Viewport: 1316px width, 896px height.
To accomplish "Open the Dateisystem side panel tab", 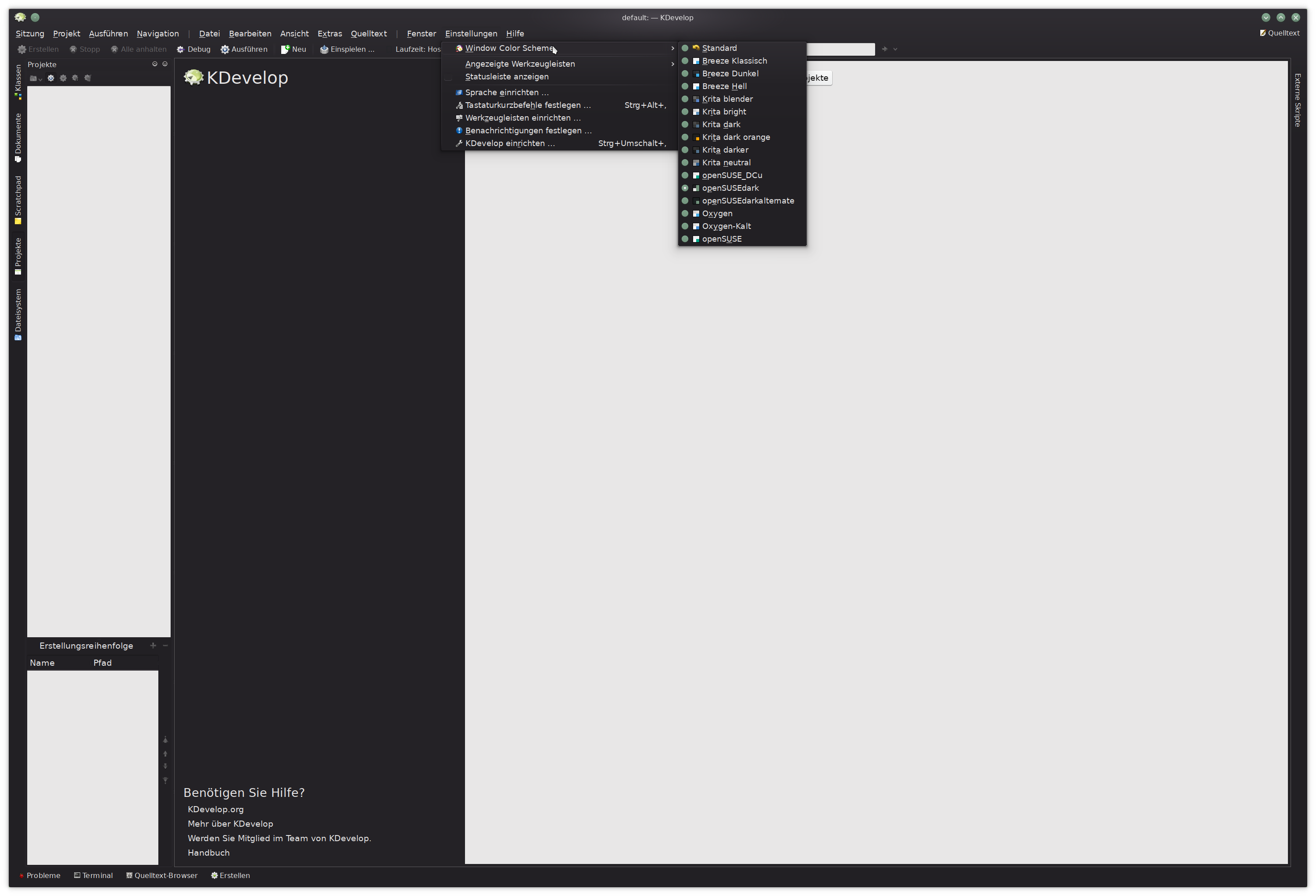I will click(18, 315).
